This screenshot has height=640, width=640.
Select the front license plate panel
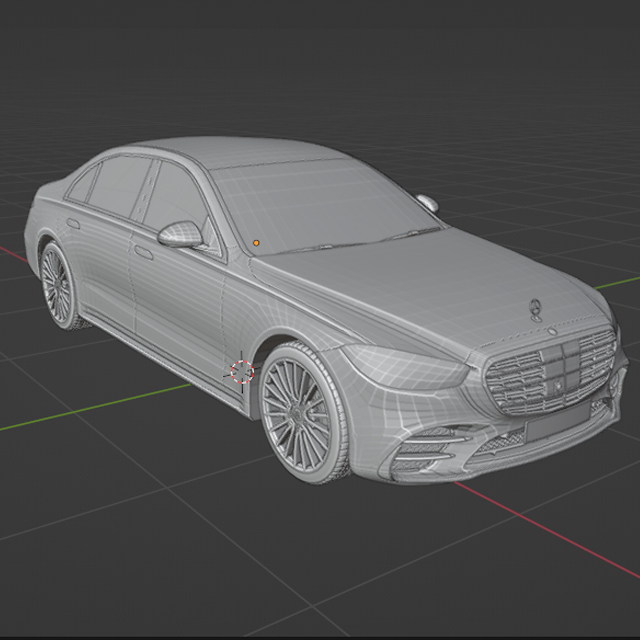(558, 422)
